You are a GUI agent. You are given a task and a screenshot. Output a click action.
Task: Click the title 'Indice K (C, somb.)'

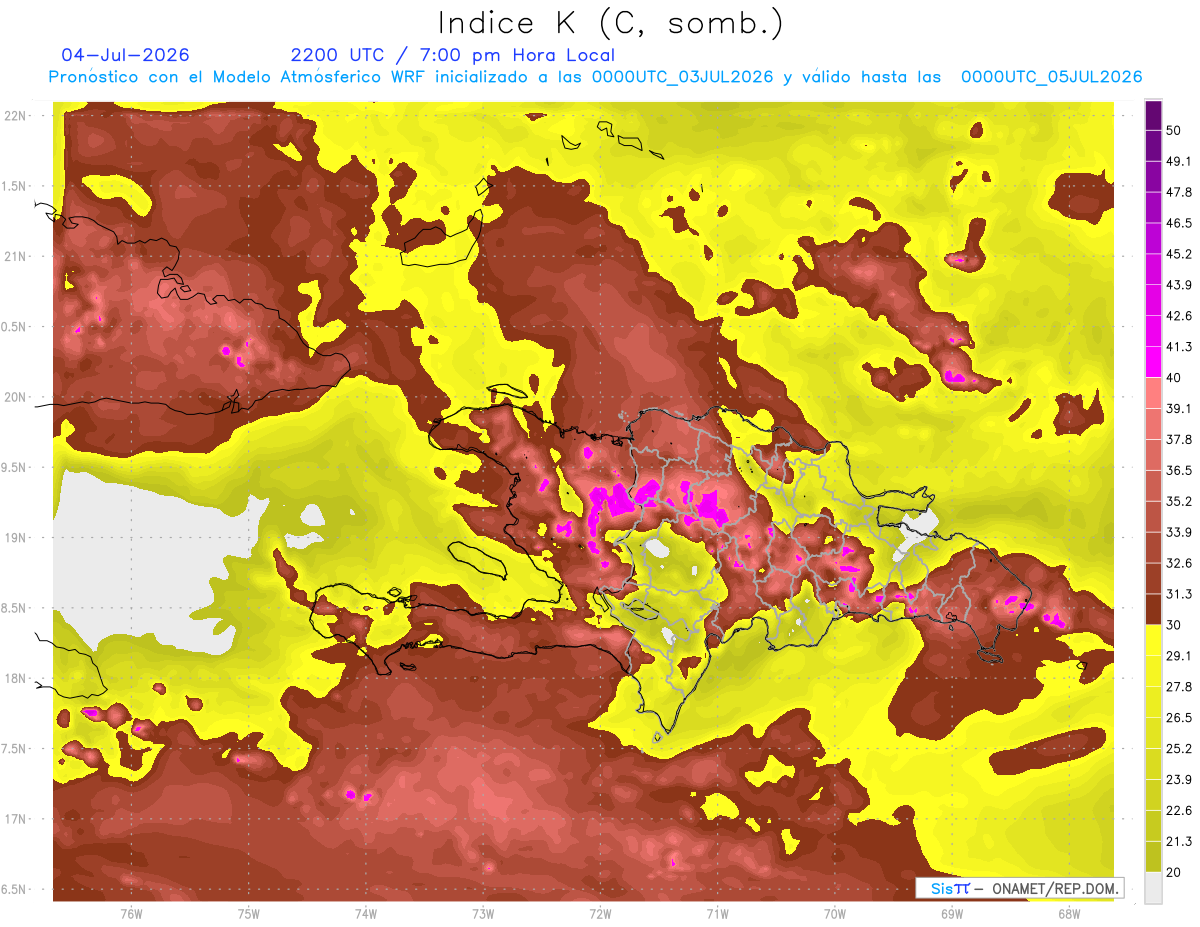point(610,23)
